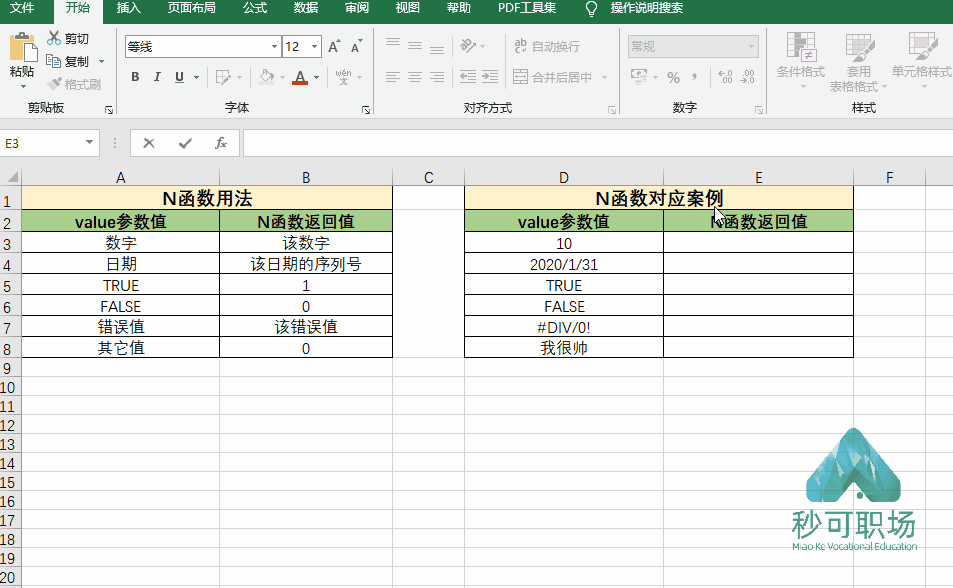Select cell containing 2020/1/31

pos(564,264)
